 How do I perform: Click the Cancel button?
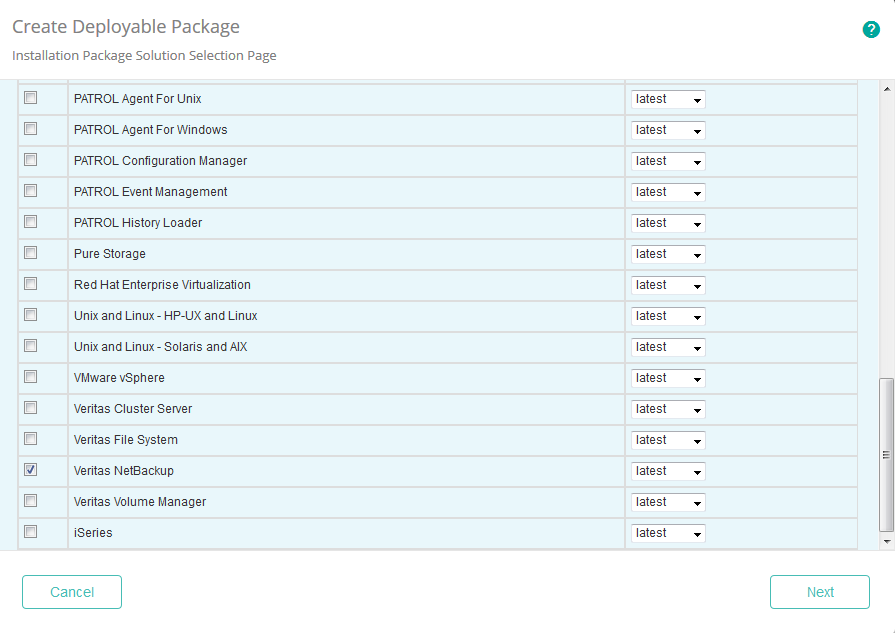(71, 592)
